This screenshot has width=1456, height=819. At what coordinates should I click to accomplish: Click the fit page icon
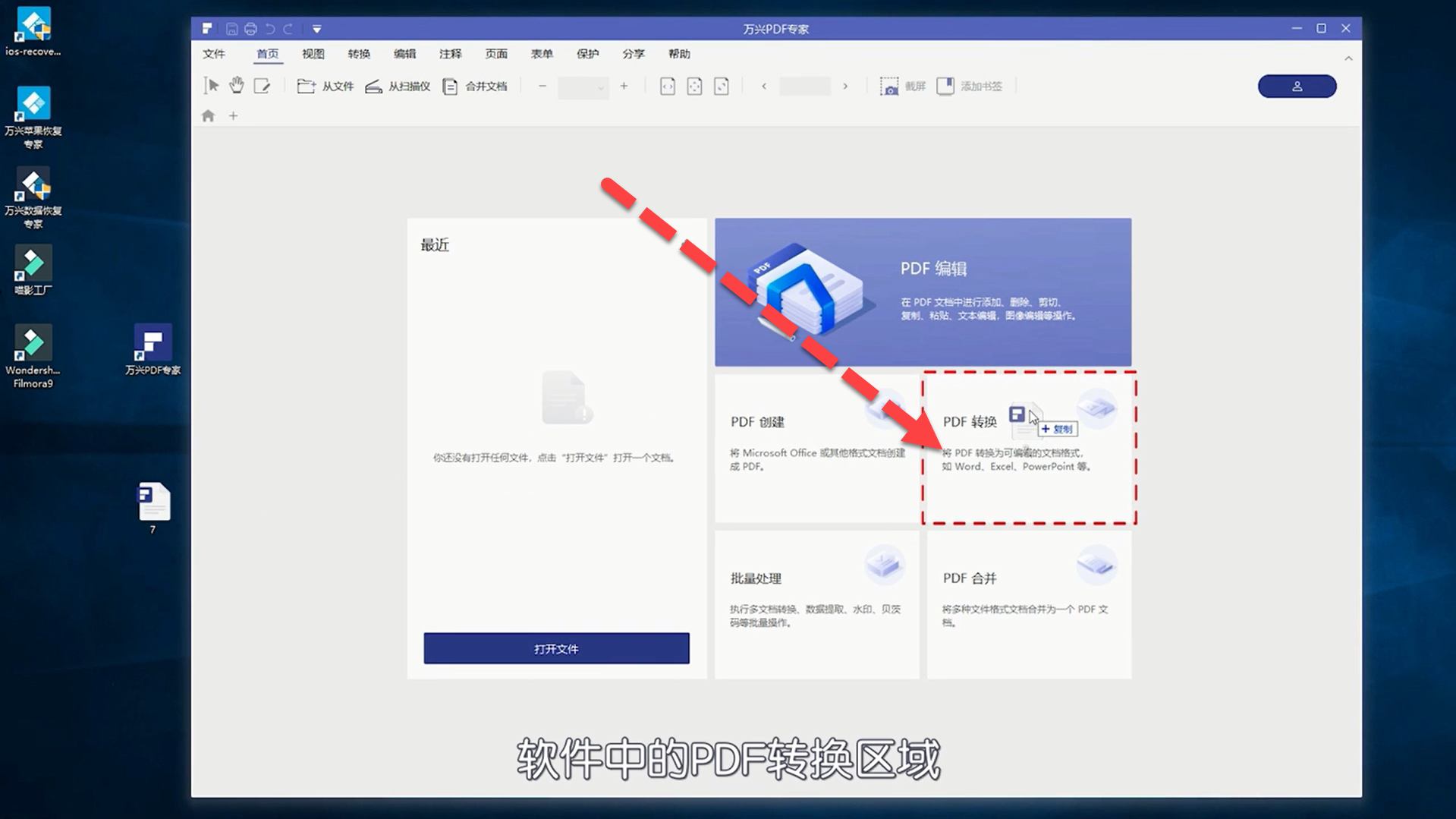pyautogui.click(x=694, y=87)
